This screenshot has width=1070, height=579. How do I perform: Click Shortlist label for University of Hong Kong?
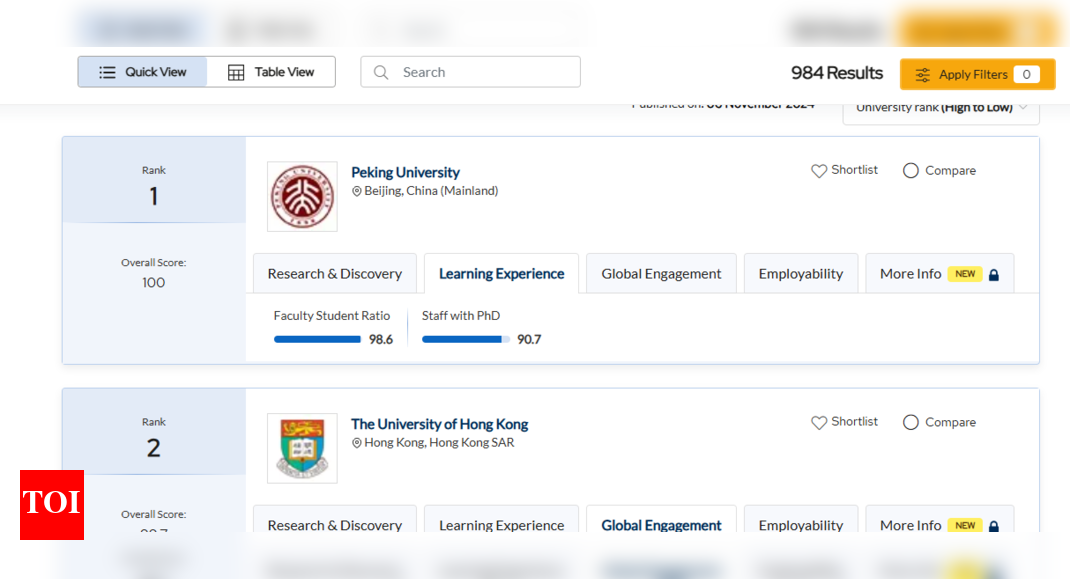[x=854, y=422]
